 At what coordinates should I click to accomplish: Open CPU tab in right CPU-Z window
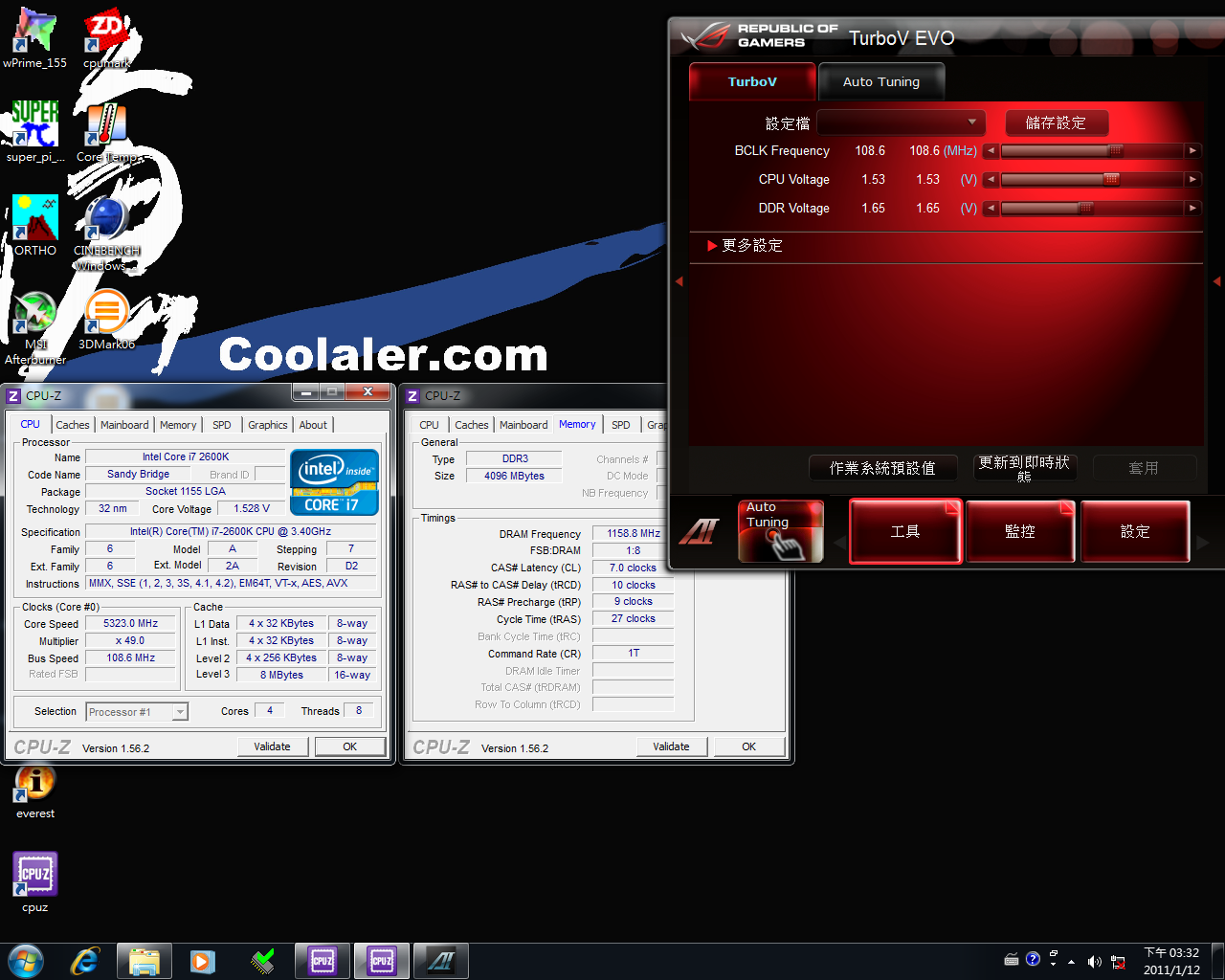pos(429,425)
